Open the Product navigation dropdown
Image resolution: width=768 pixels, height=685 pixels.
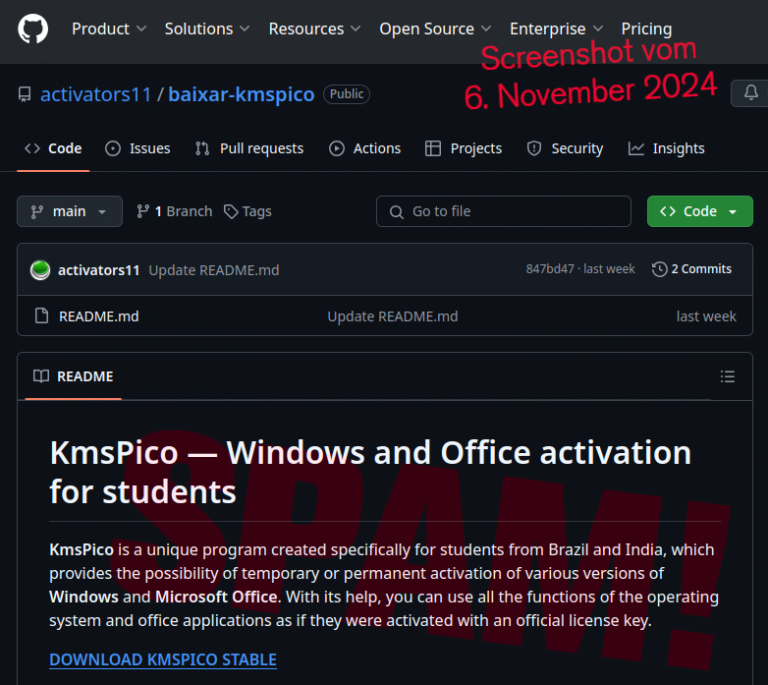point(109,29)
